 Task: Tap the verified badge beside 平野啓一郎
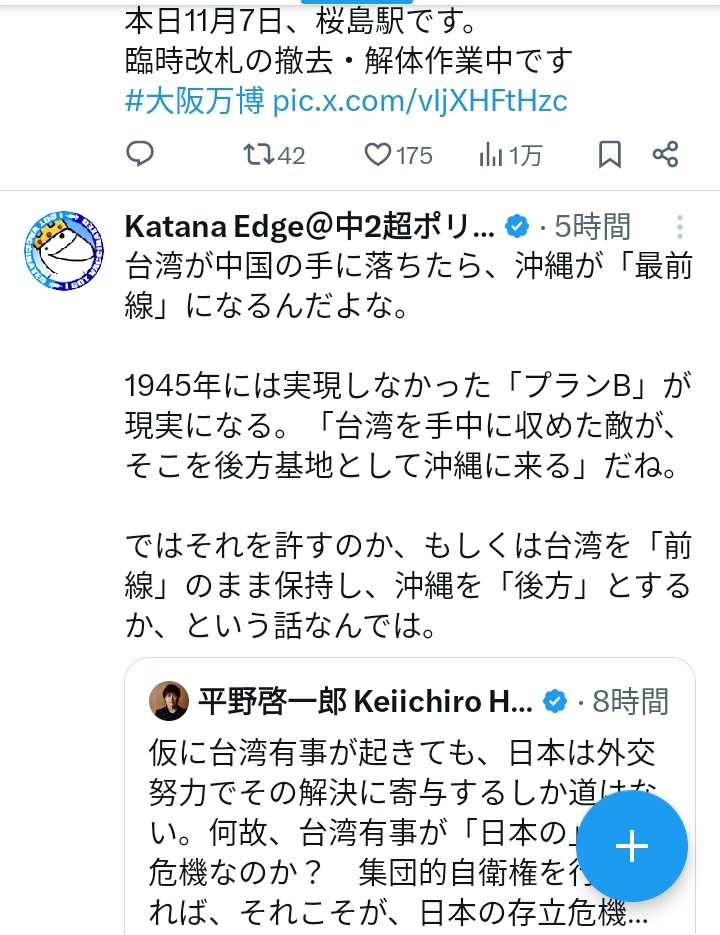[555, 702]
